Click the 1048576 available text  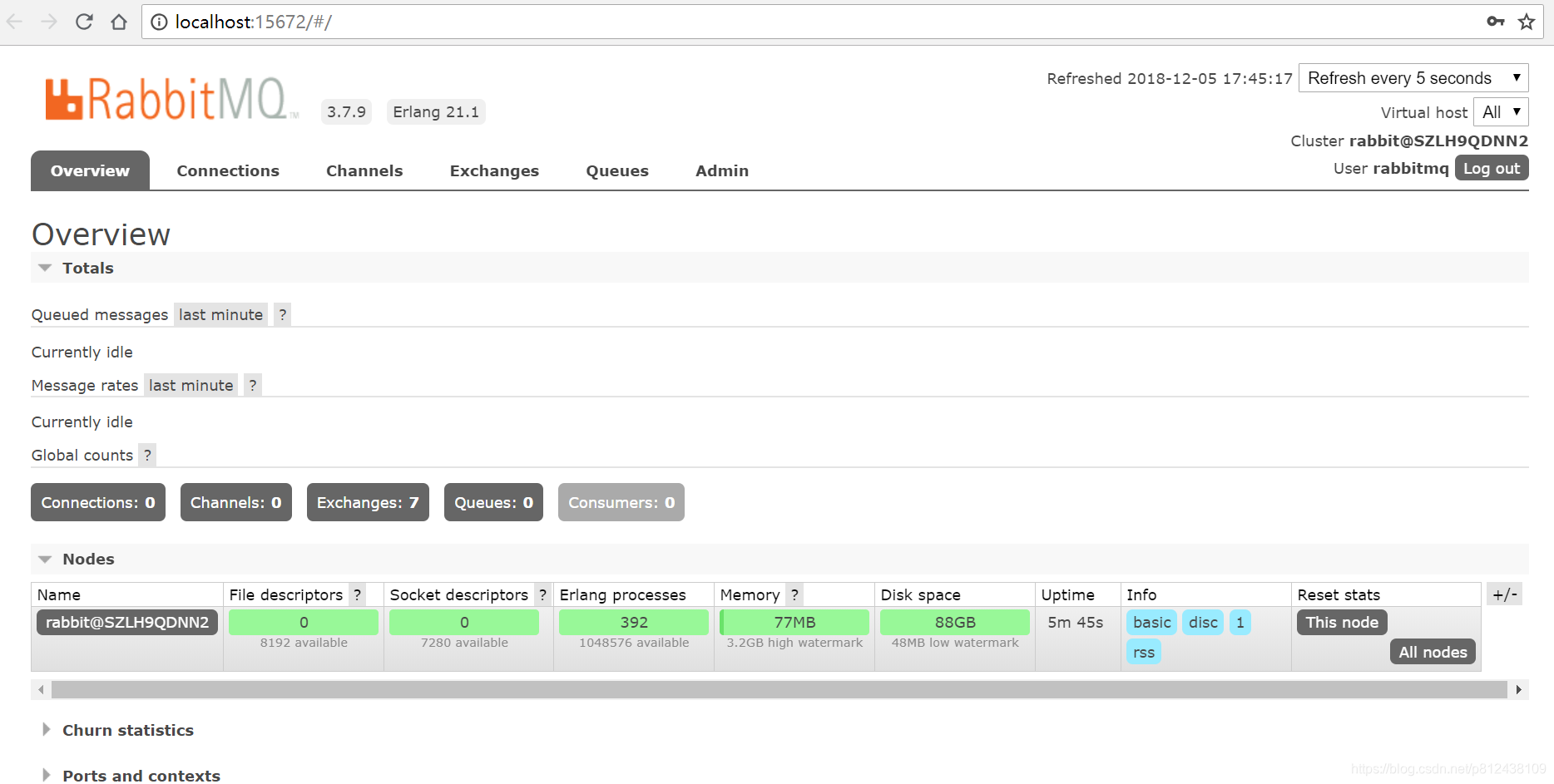pyautogui.click(x=634, y=643)
